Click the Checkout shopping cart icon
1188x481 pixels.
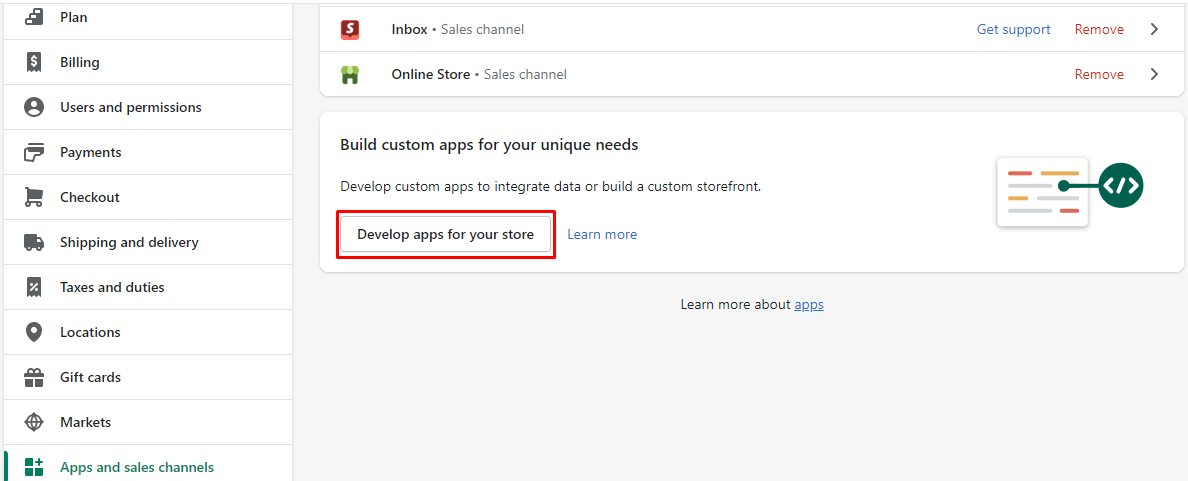[x=34, y=197]
